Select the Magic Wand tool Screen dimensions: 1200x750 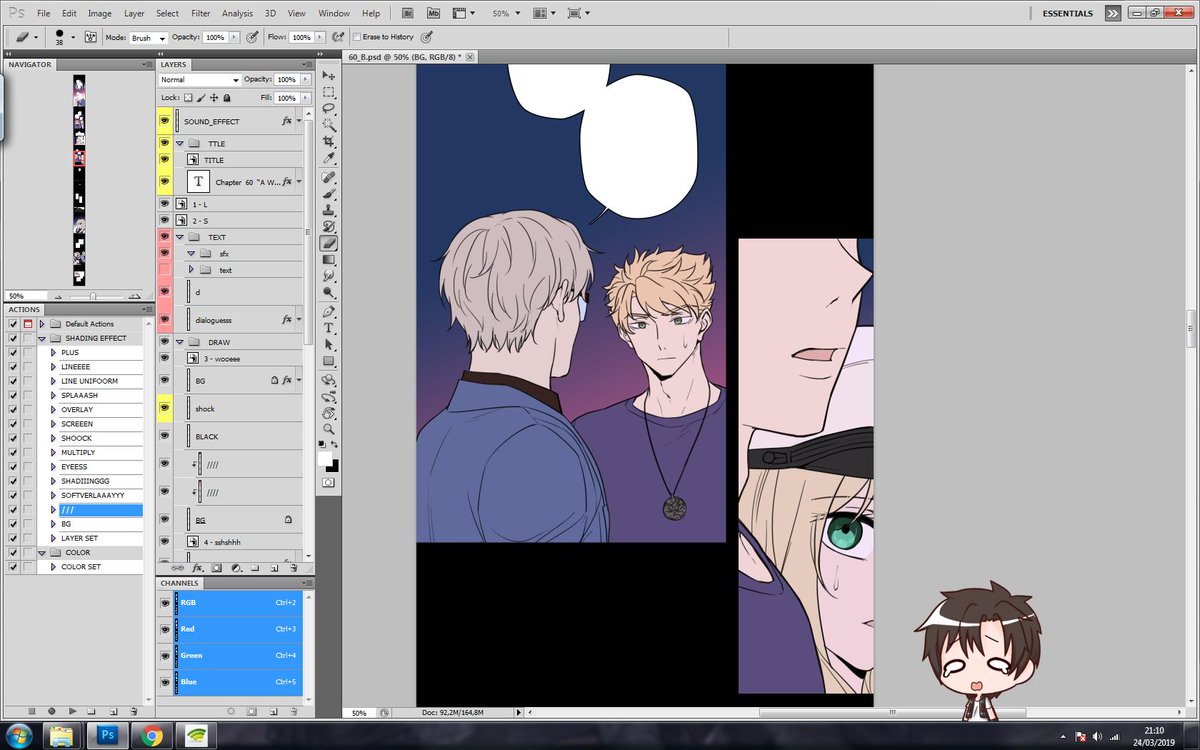point(328,125)
